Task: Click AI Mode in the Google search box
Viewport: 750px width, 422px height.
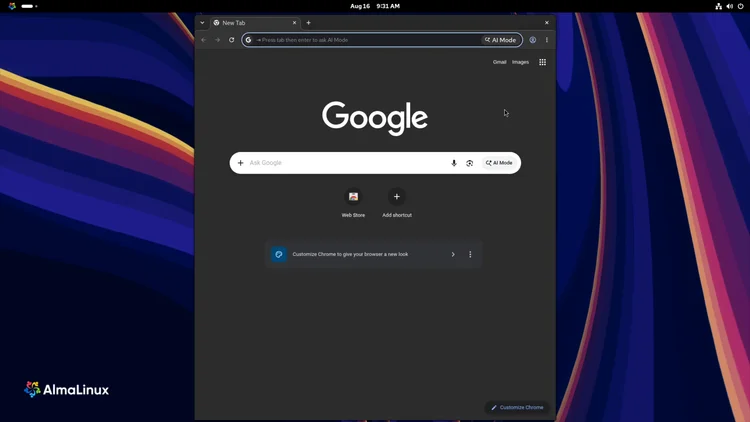Action: coord(499,163)
